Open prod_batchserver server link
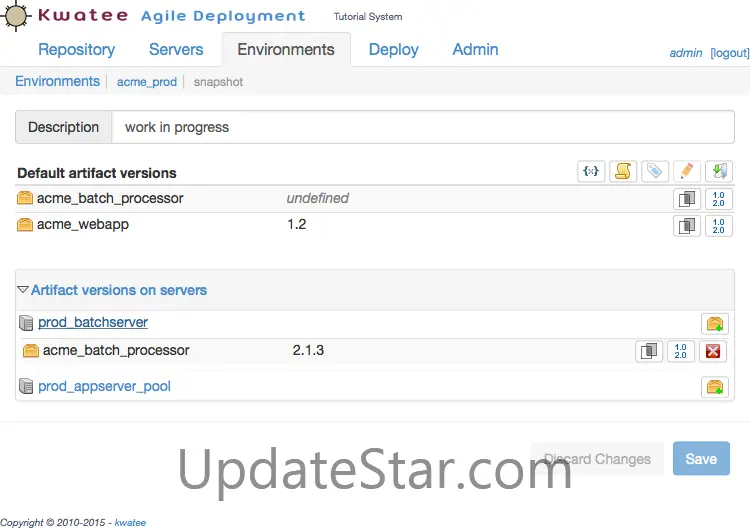This screenshot has width=750, height=529. (x=93, y=322)
